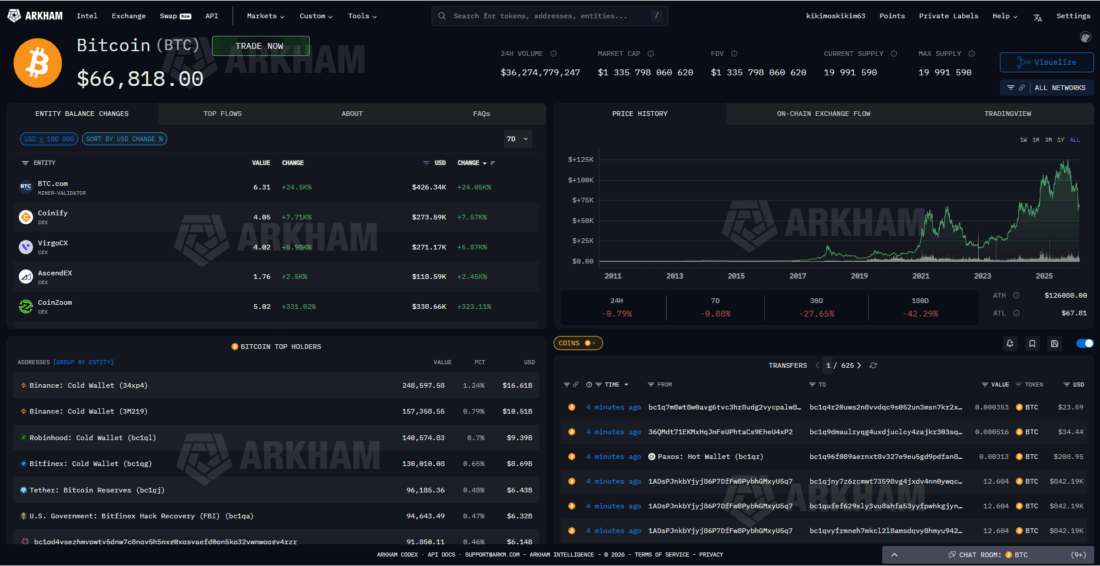
Task: Click the Arkham logo in header
Action: pyautogui.click(x=34, y=16)
